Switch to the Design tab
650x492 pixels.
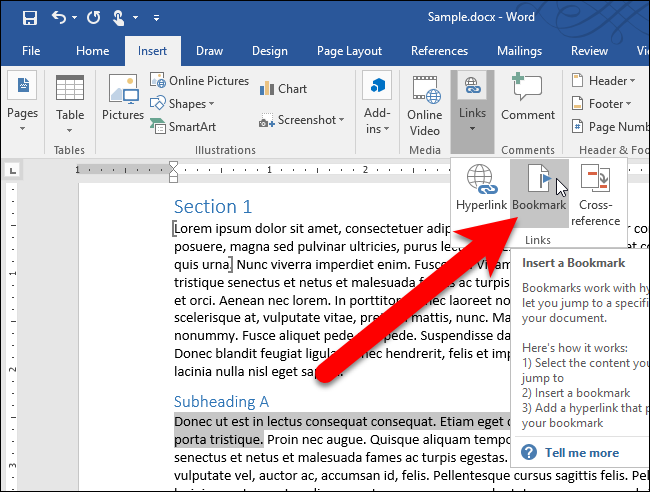[269, 51]
